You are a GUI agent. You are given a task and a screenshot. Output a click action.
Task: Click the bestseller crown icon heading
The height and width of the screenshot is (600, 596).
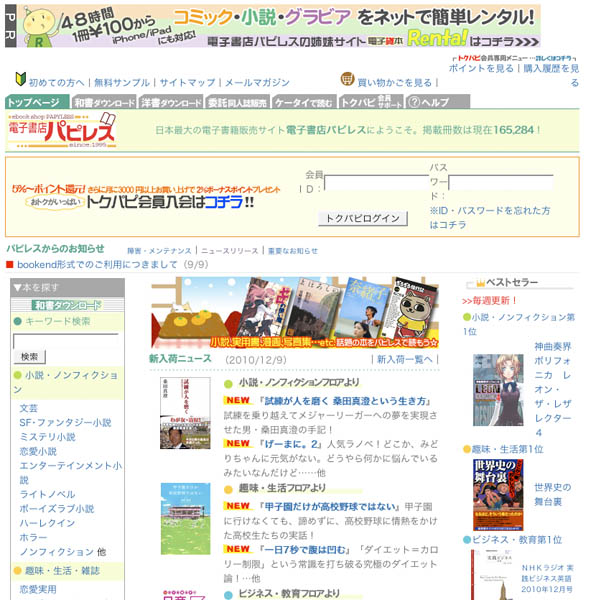pos(480,283)
